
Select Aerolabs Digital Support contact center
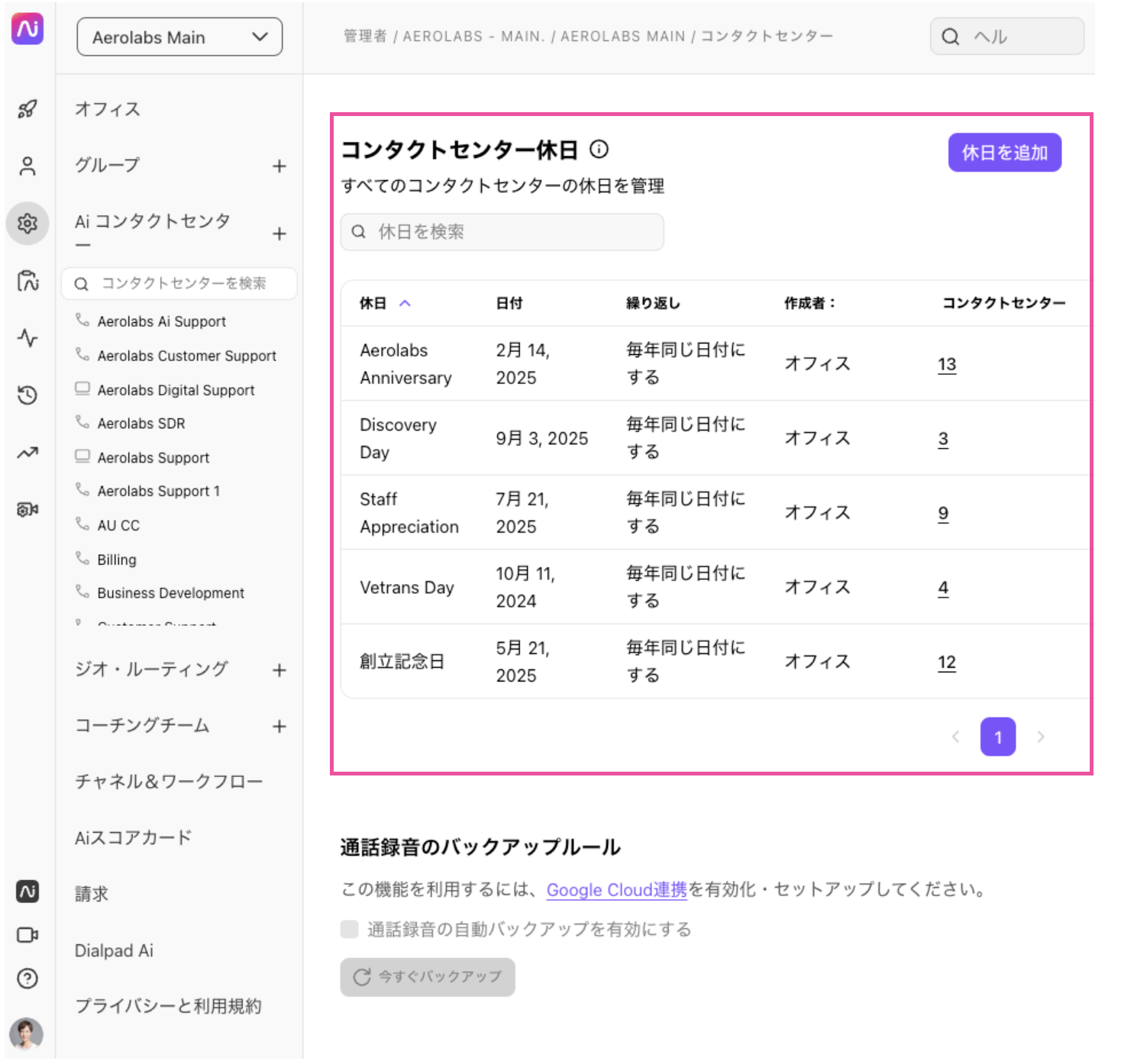pos(176,390)
